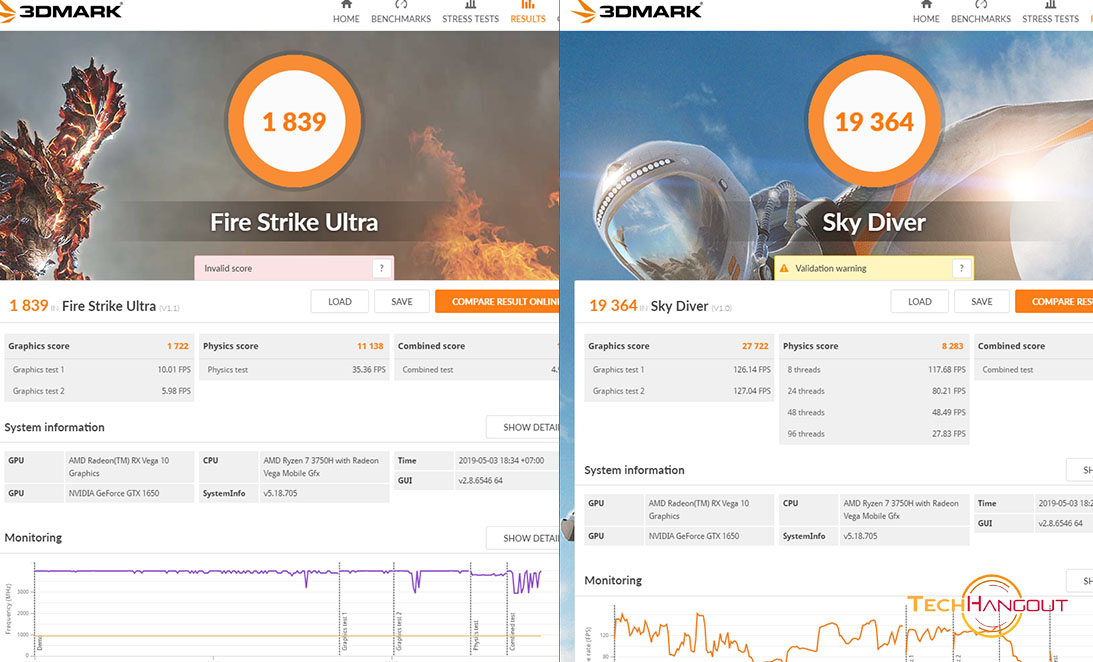
Task: Click the Validation warning banner
Action: [874, 268]
